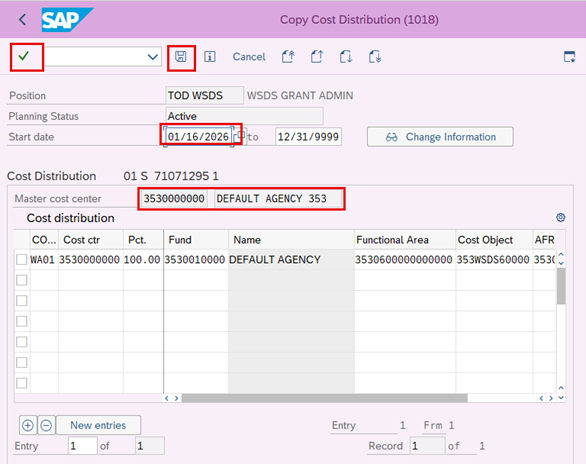
Task: Jump to first page icon
Action: tap(288, 57)
